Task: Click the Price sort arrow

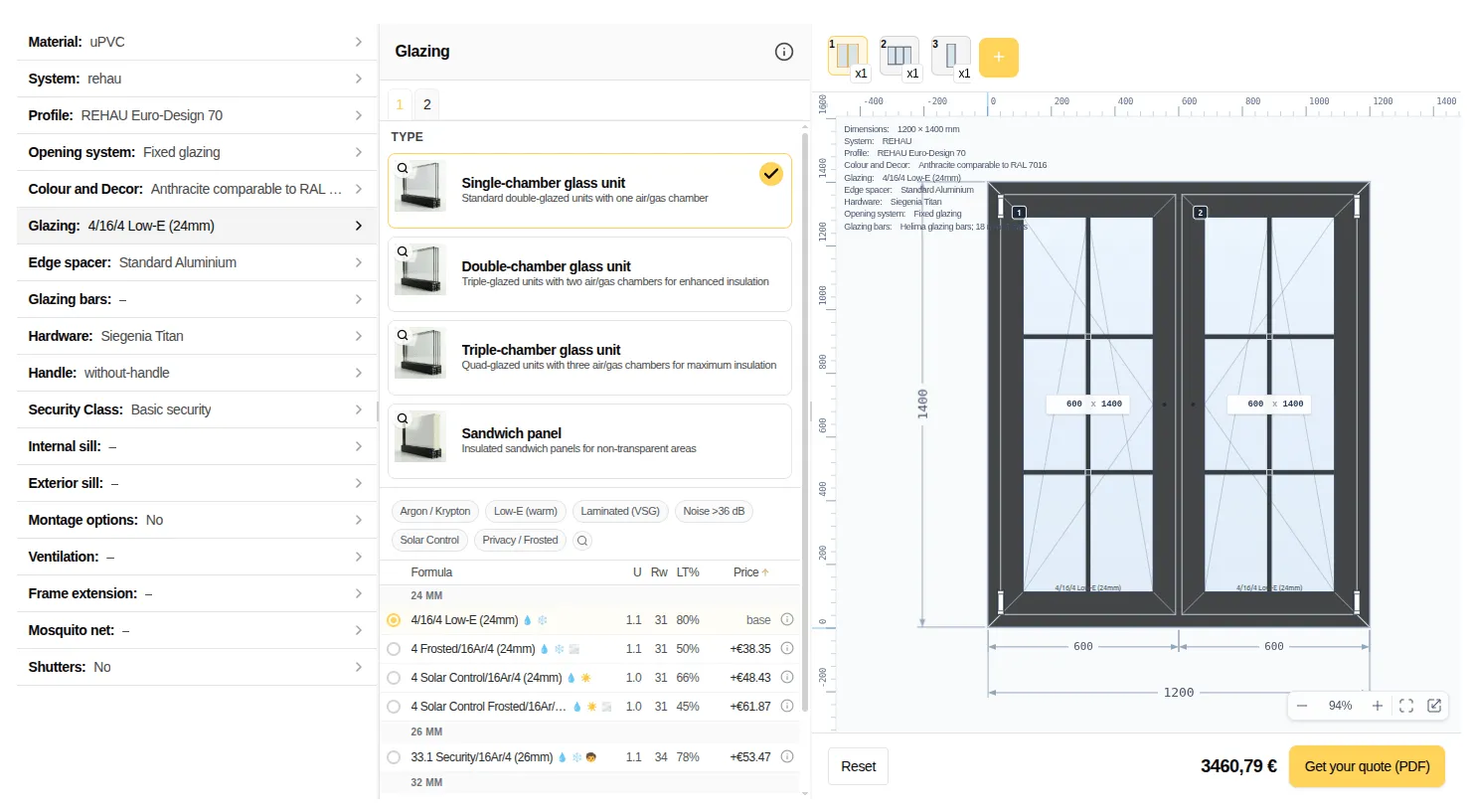Action: [765, 572]
